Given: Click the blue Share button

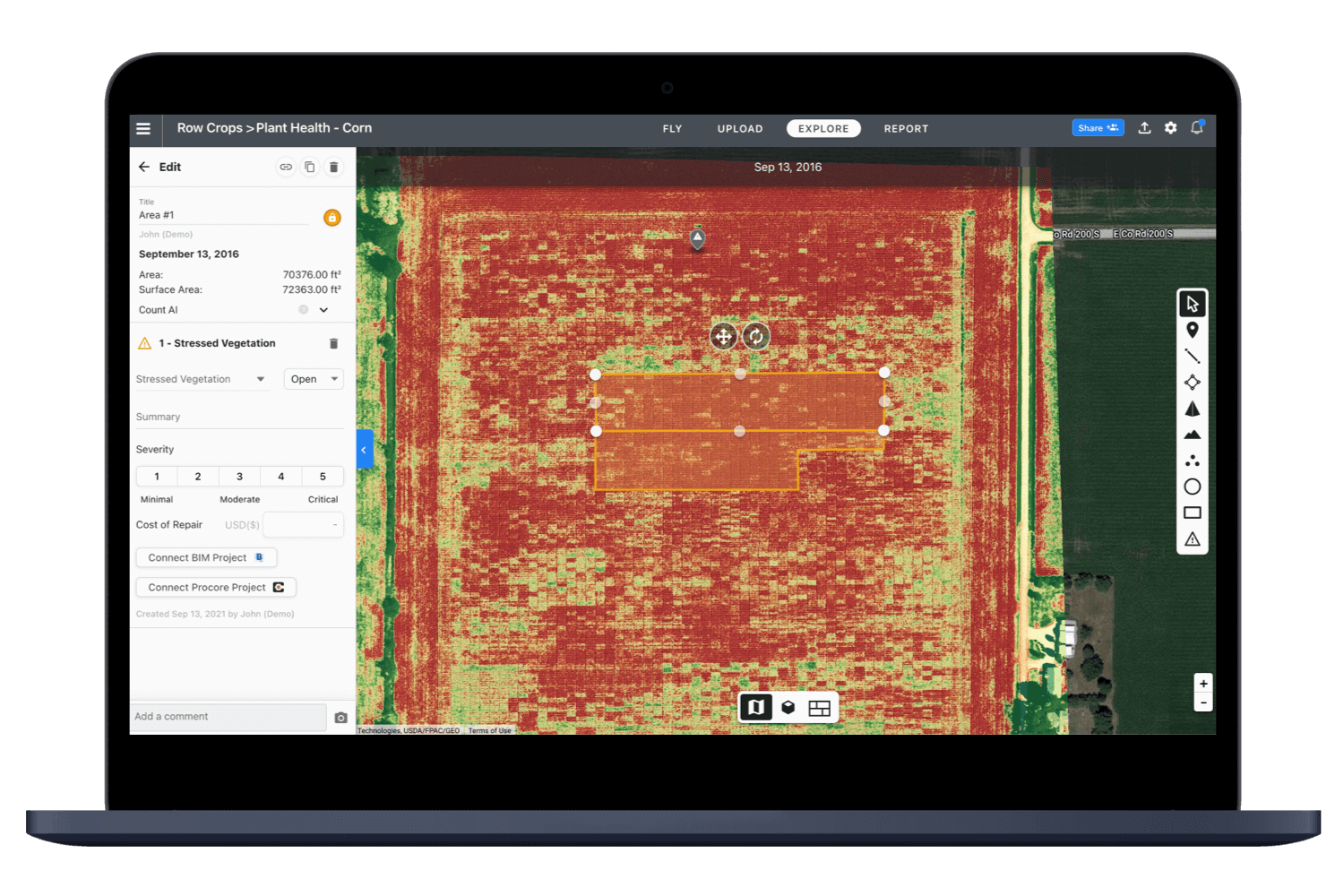Looking at the screenshot, I should 1098,127.
